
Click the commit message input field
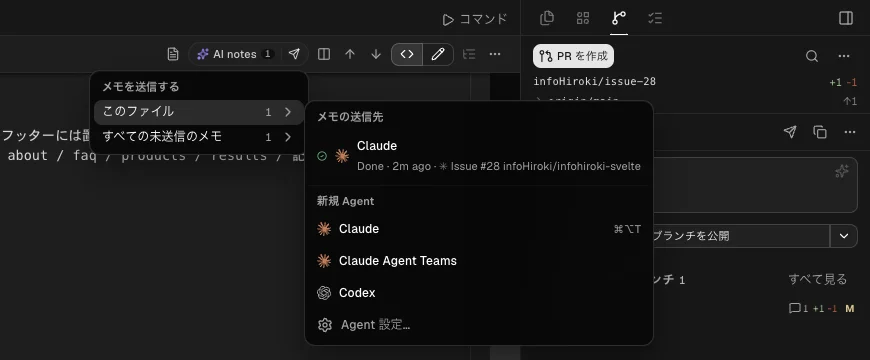pos(755,185)
